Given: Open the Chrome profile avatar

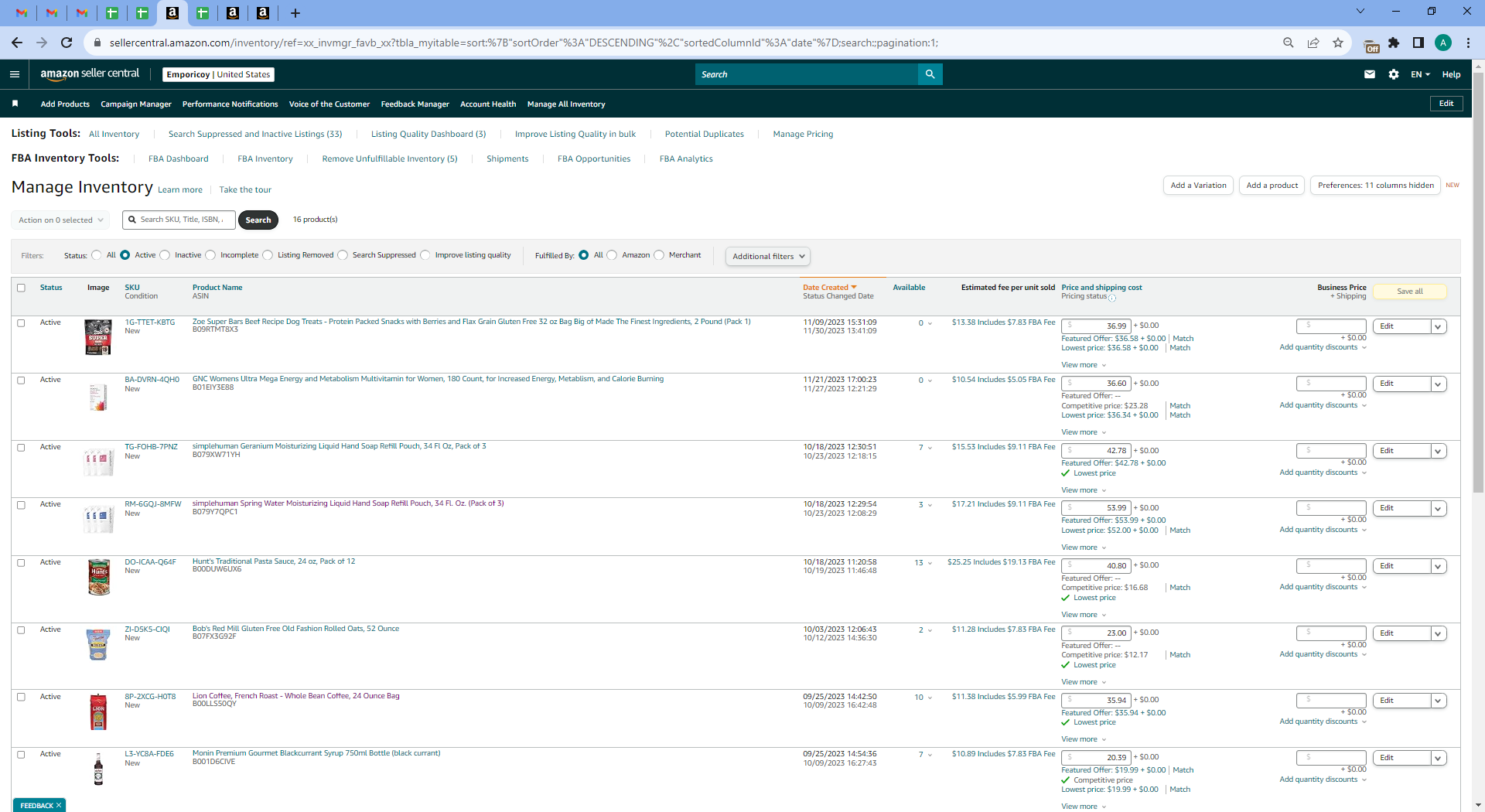Looking at the screenshot, I should 1443,43.
